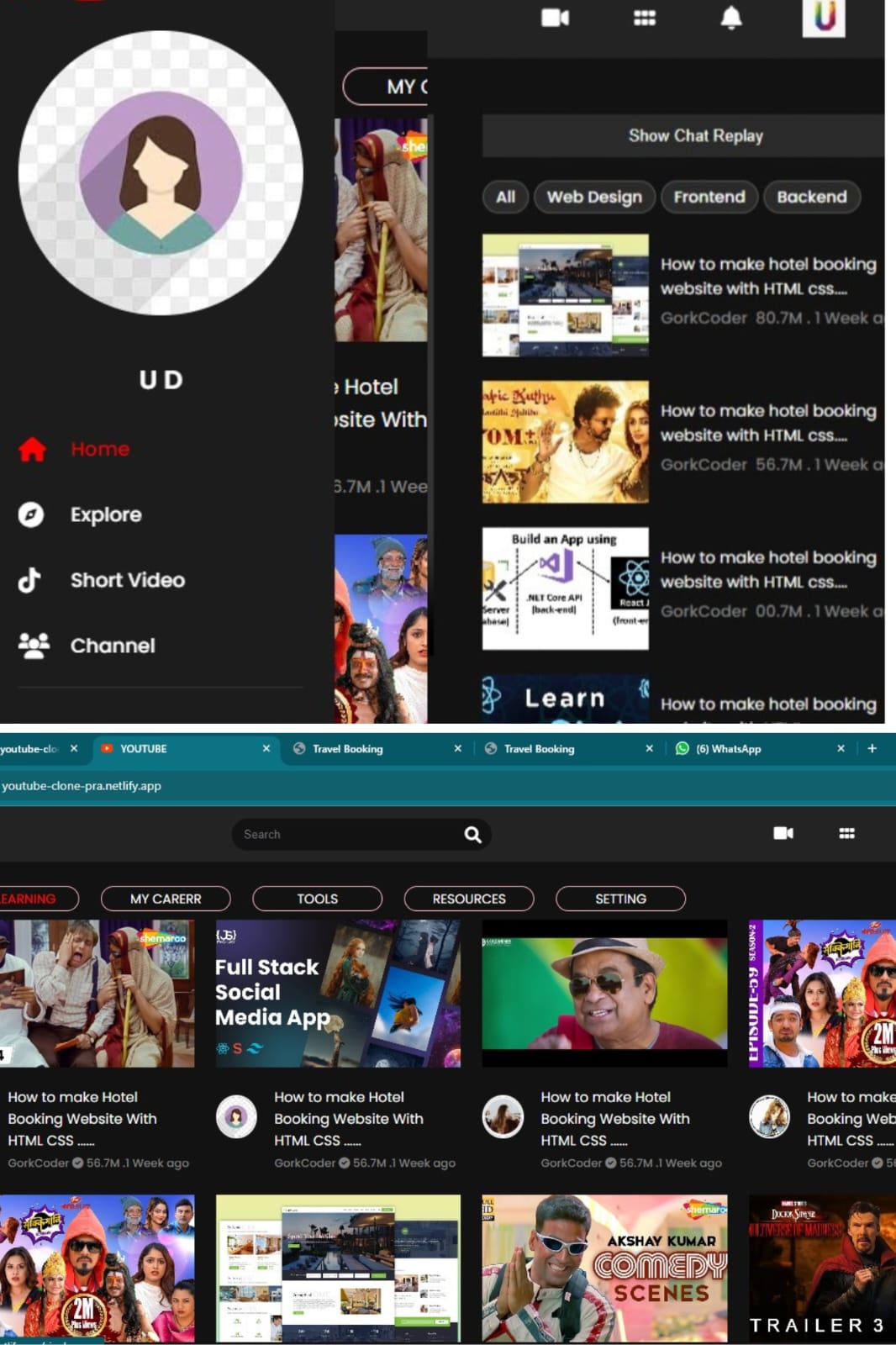Close the YOUTUBE browser tab
The image size is (896, 1345).
tap(266, 748)
